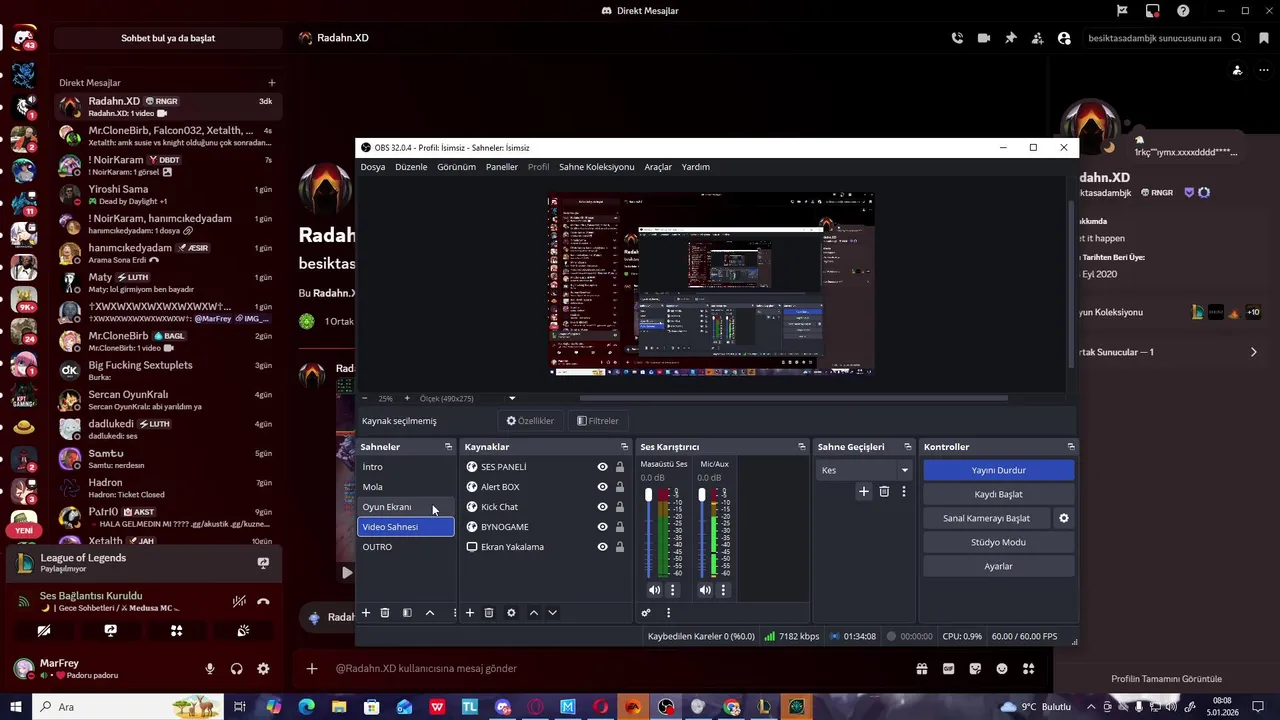This screenshot has width=1280, height=720.
Task: Move source up in Kaynaklar toolbar
Action: tap(534, 613)
